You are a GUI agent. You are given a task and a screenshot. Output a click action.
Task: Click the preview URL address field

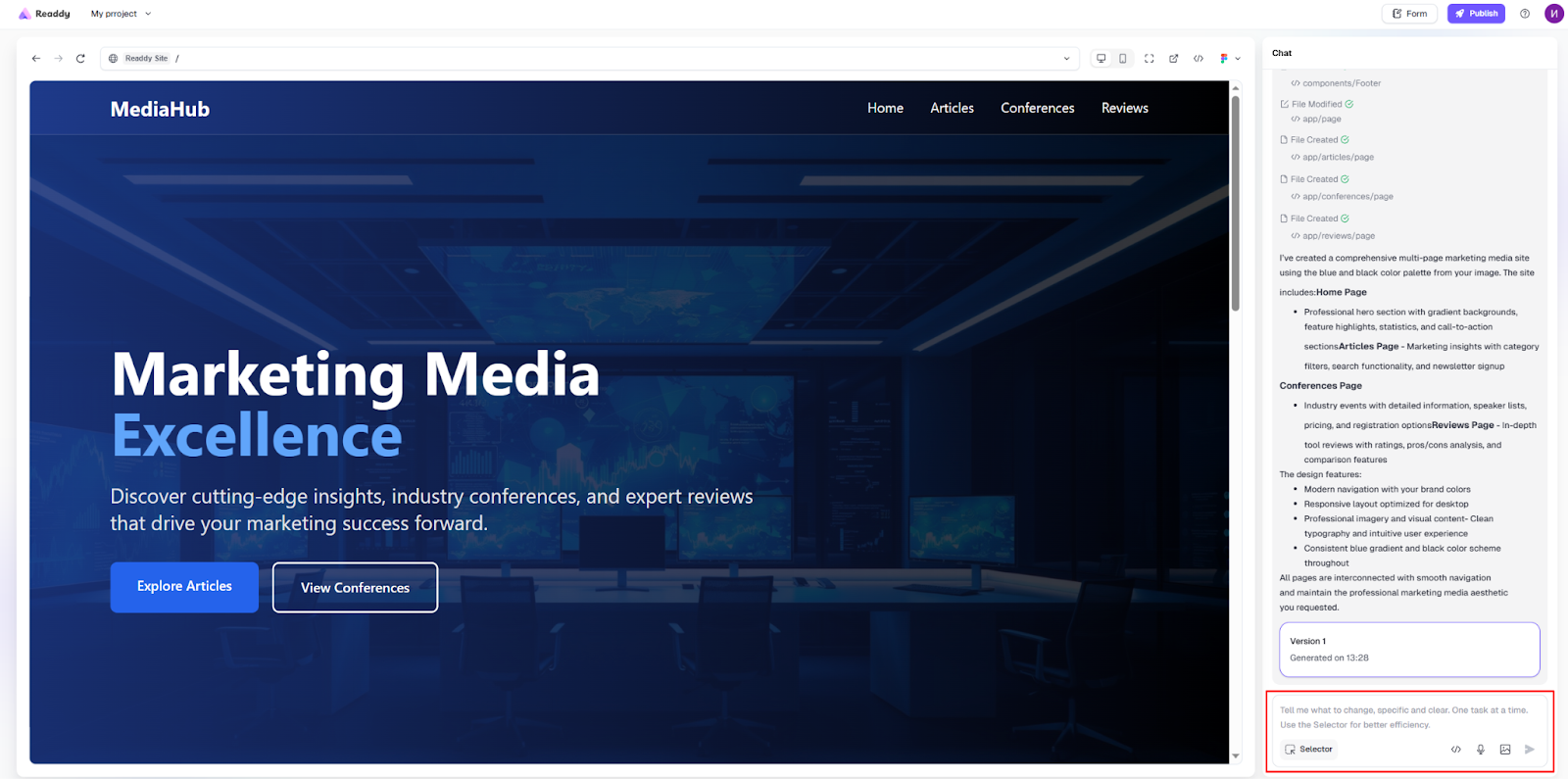coord(590,59)
